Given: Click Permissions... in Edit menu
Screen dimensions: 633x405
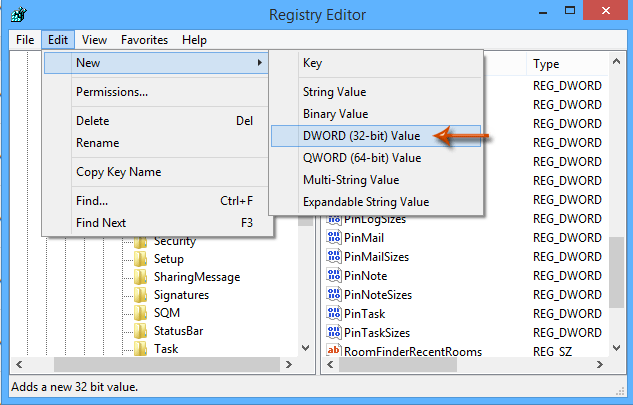Looking at the screenshot, I should tap(112, 92).
